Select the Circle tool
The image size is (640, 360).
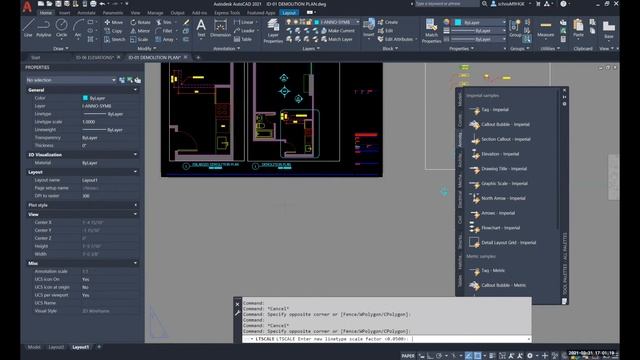coord(62,28)
